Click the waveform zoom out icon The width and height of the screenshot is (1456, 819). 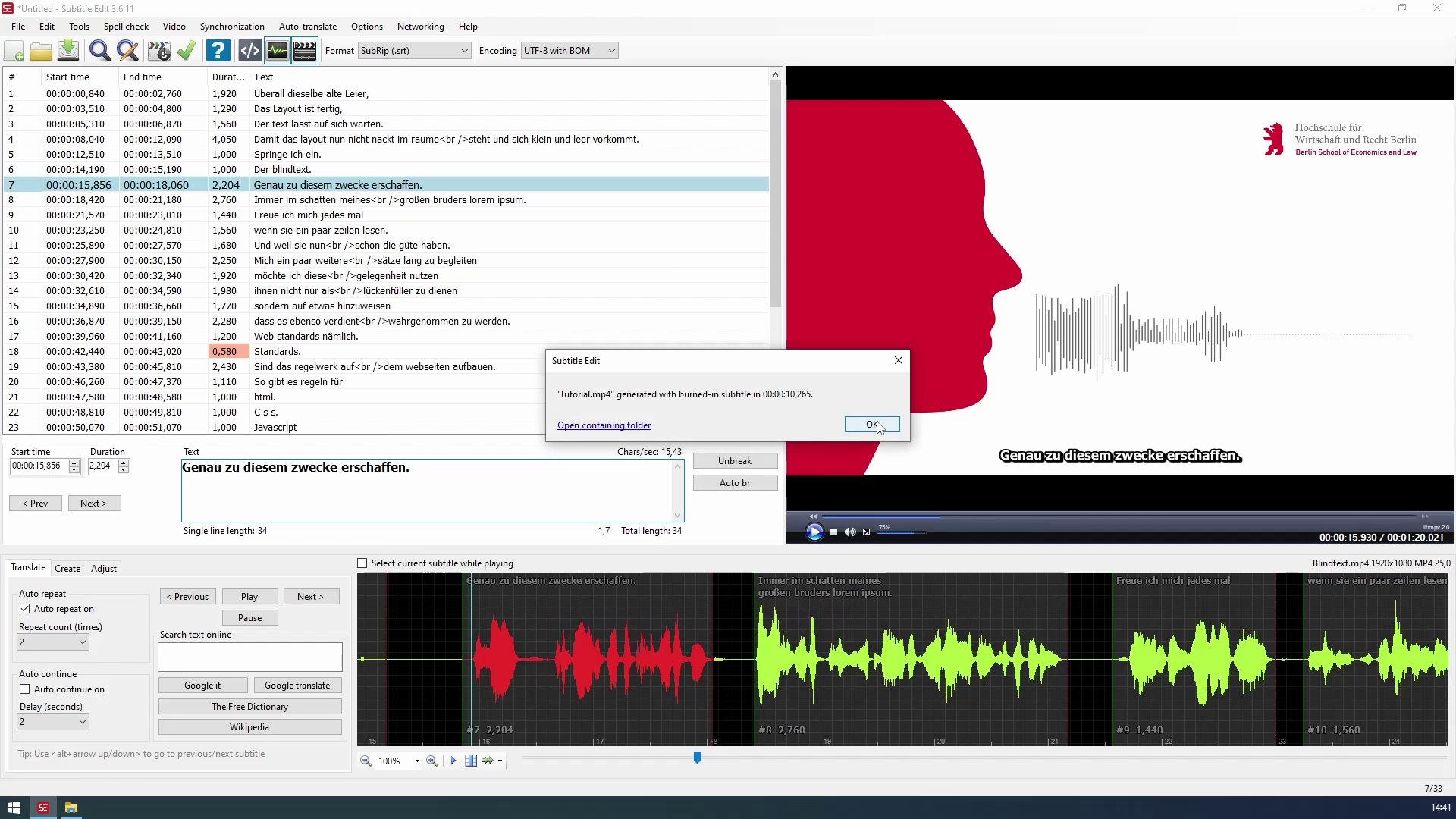pyautogui.click(x=366, y=761)
